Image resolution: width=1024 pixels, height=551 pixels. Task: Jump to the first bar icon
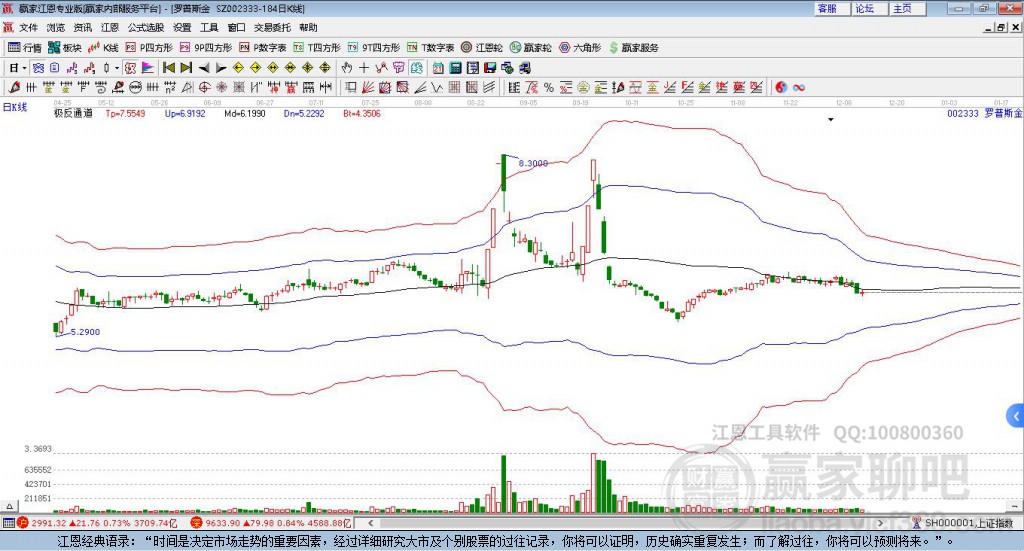tap(168, 68)
